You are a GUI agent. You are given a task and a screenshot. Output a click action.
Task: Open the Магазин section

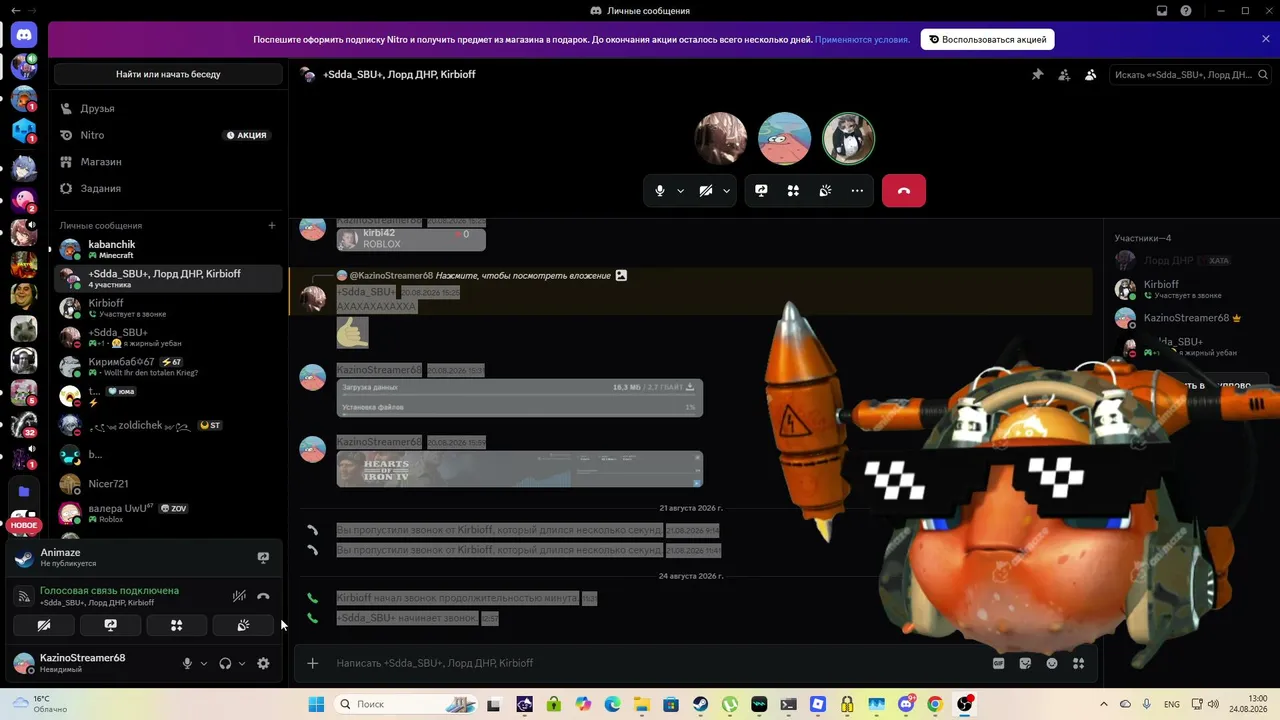coord(168,162)
